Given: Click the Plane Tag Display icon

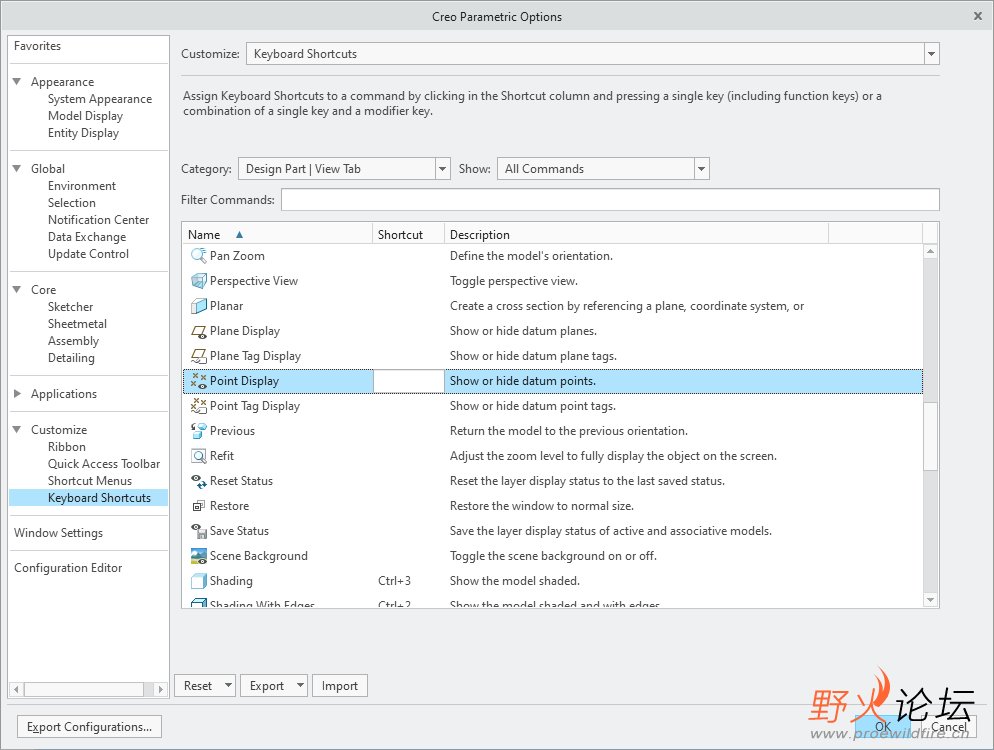Looking at the screenshot, I should [198, 356].
